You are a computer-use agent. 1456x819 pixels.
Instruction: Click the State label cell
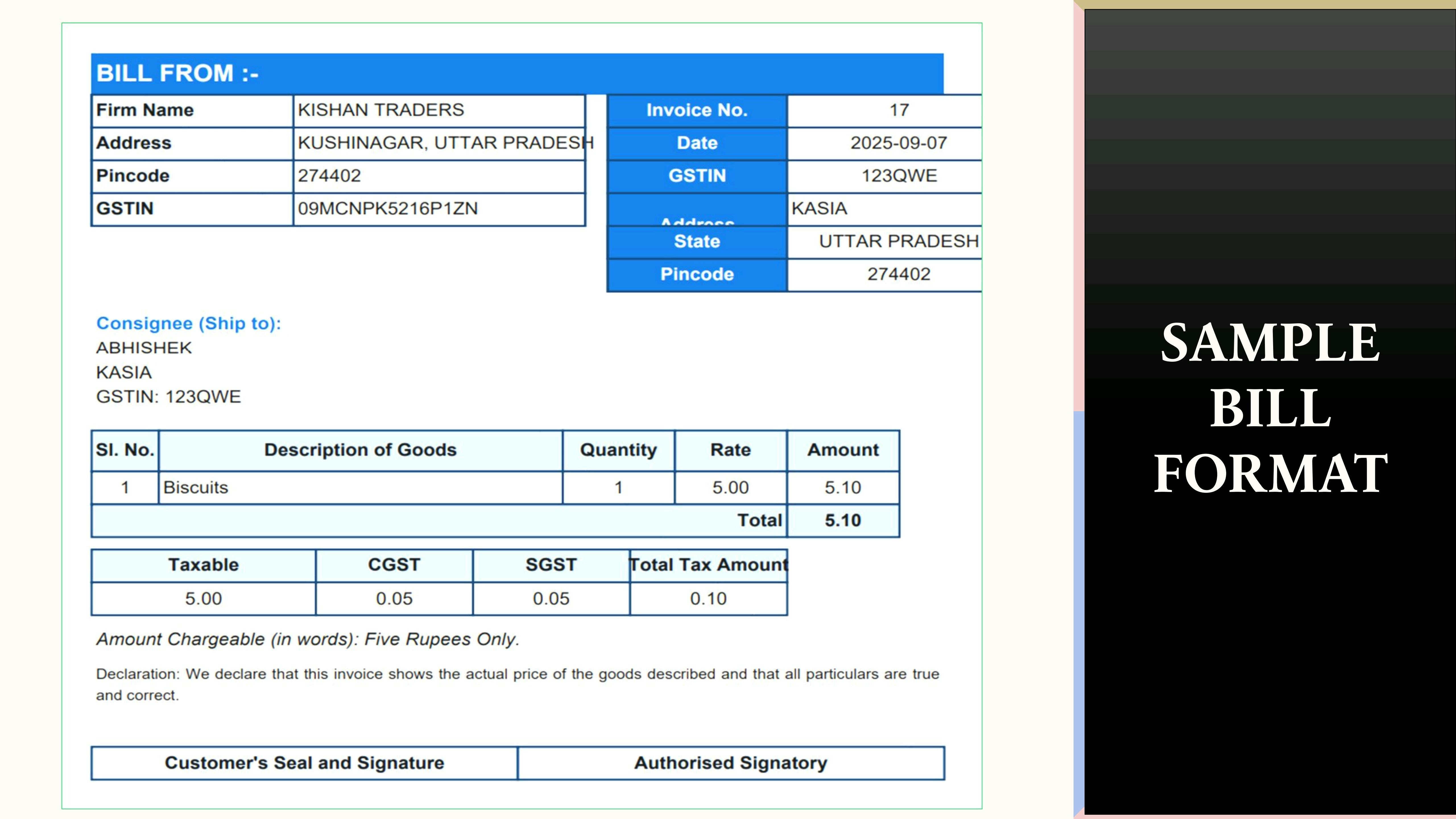pos(696,242)
